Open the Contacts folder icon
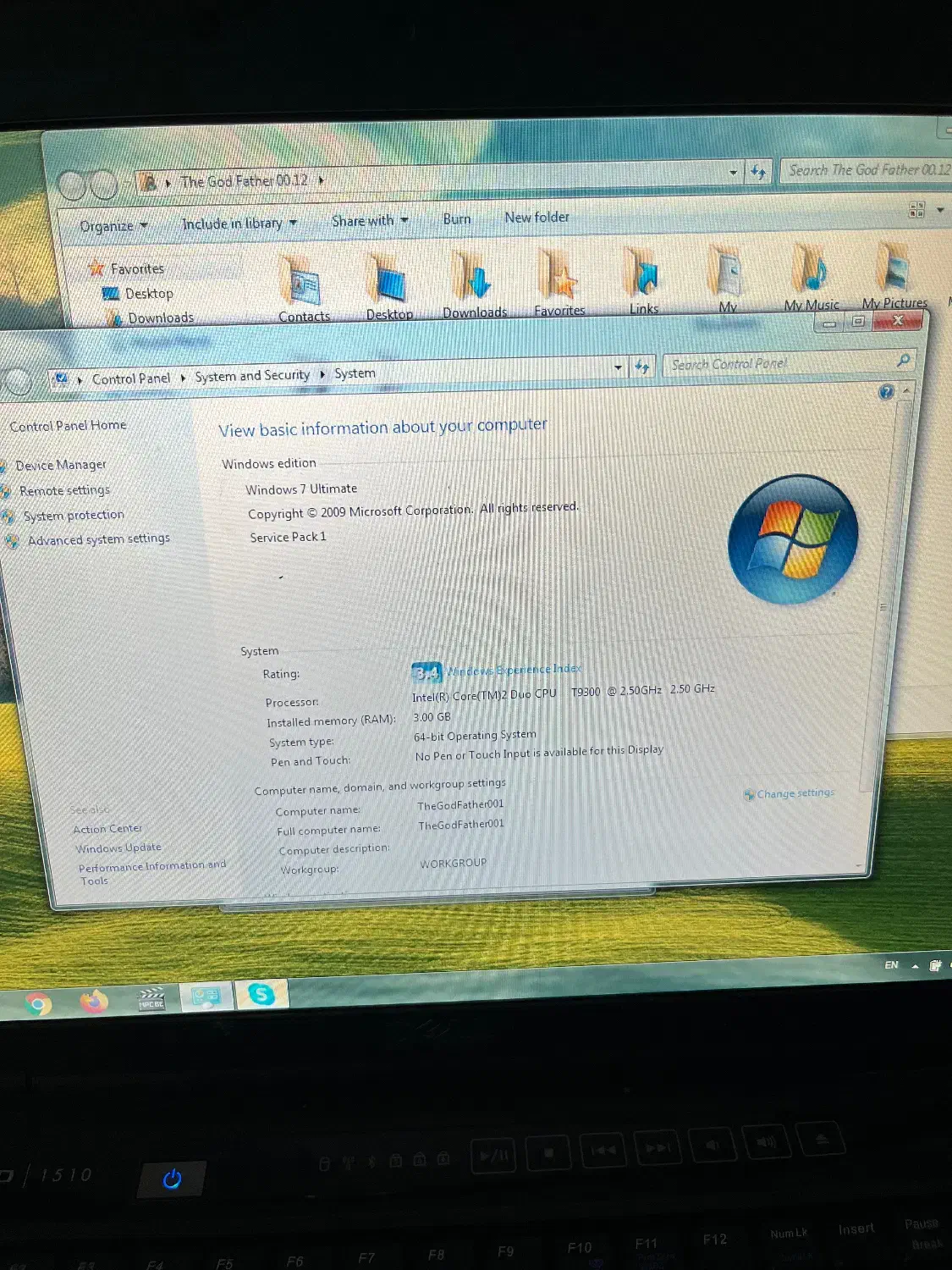 pos(304,289)
